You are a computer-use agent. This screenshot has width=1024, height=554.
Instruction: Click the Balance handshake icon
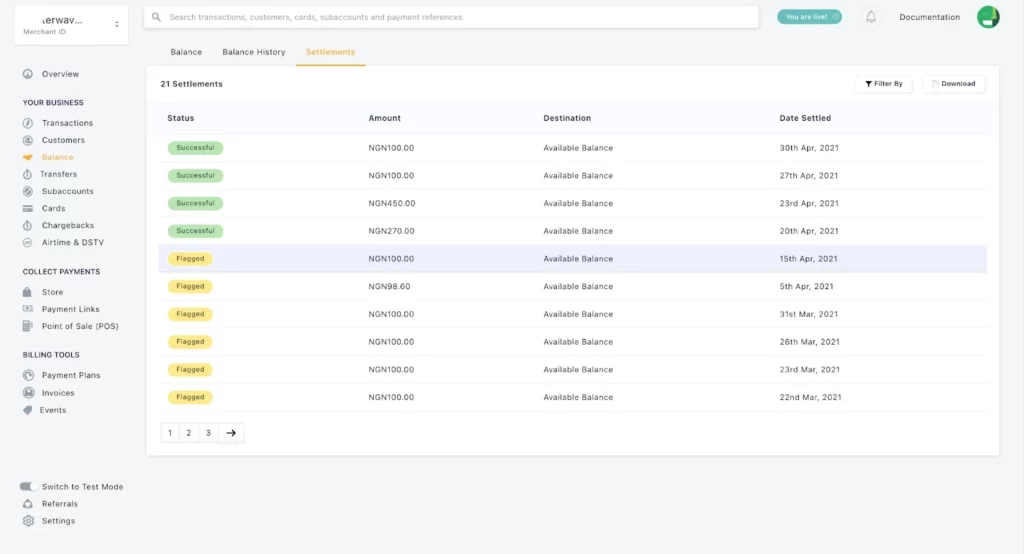(27, 157)
